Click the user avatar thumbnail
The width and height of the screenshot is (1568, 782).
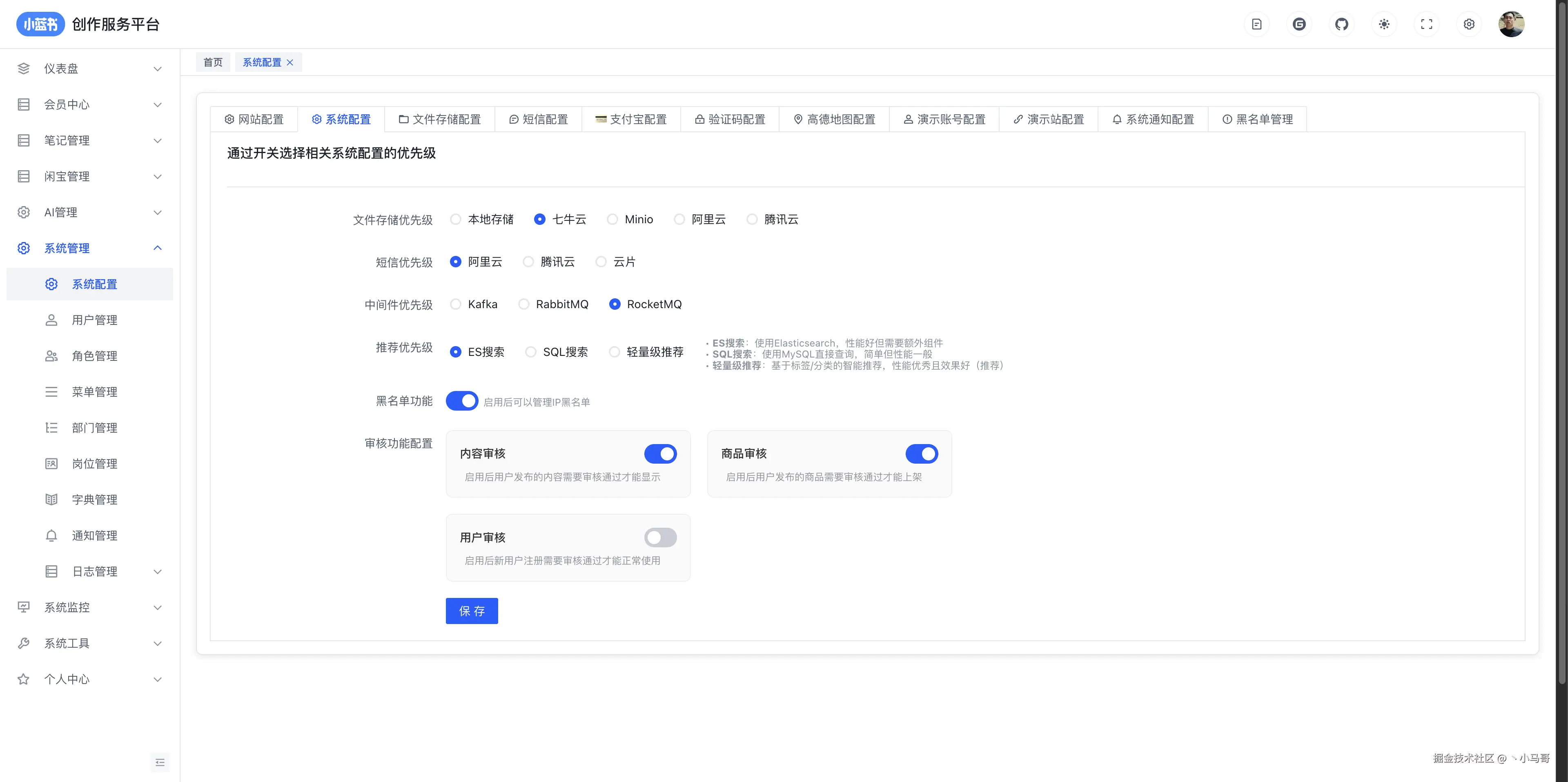1511,24
